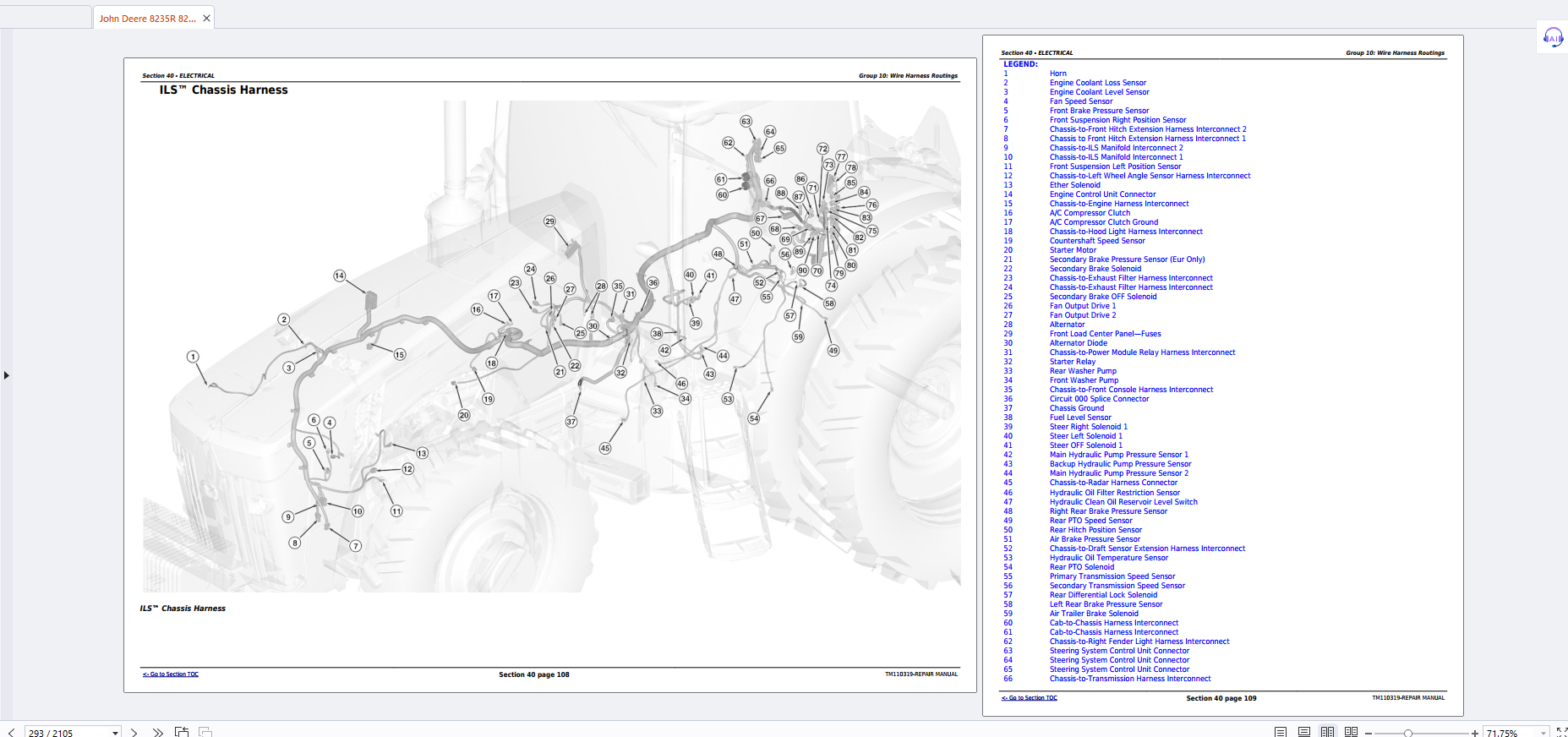Open 'Fan Speed Sensor' legend link
1568x737 pixels.
(x=1081, y=101)
